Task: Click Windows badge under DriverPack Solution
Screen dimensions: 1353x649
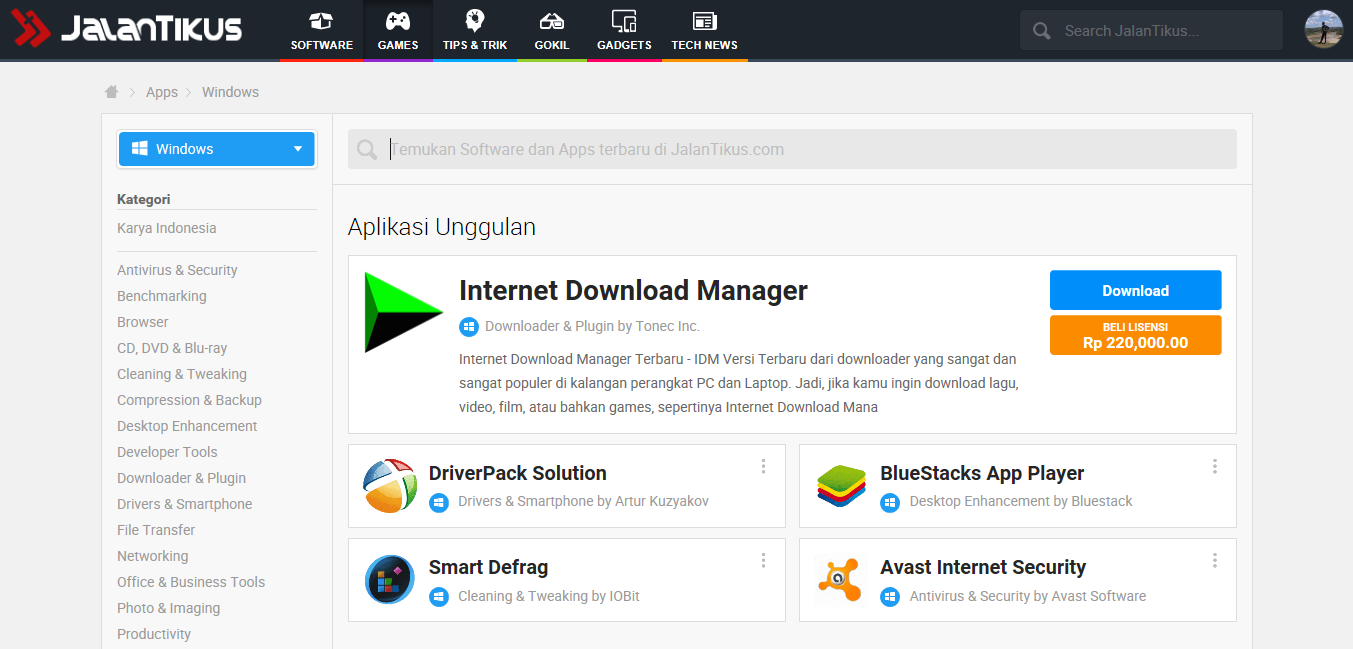Action: (438, 502)
